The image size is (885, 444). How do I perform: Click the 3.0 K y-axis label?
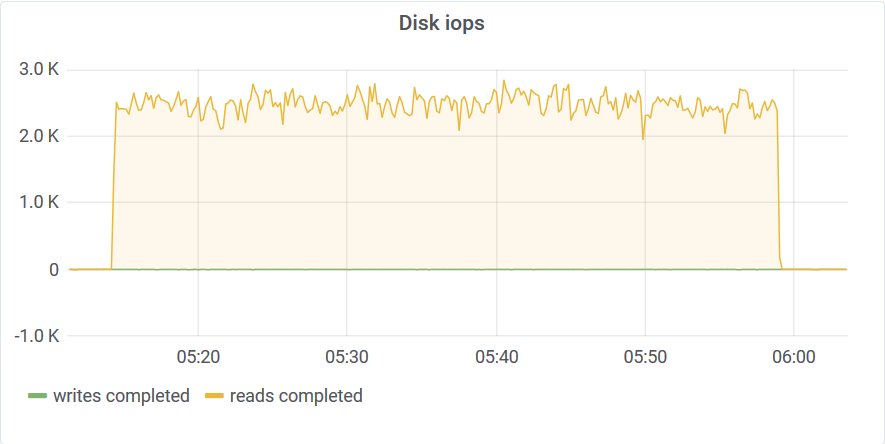[x=39, y=70]
